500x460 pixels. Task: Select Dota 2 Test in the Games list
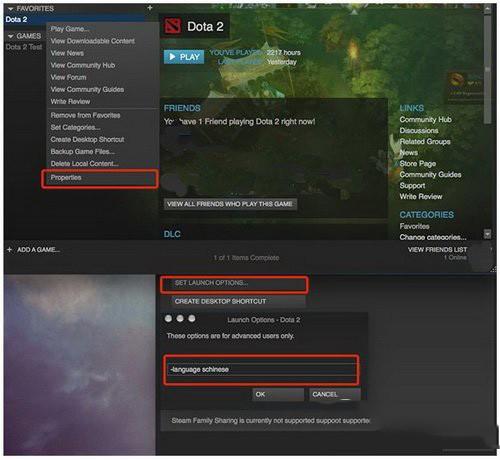pyautogui.click(x=24, y=47)
